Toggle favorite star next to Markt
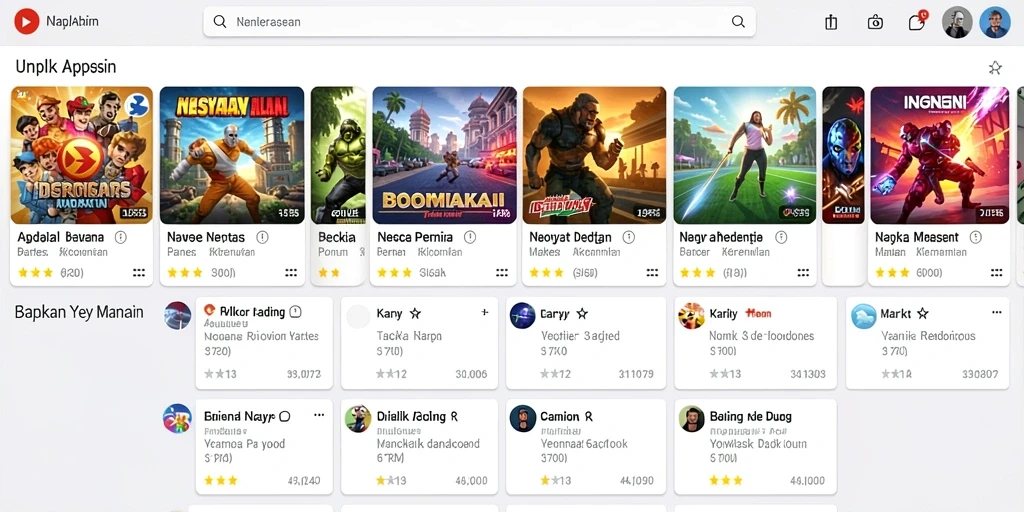This screenshot has height=512, width=1024. click(922, 314)
